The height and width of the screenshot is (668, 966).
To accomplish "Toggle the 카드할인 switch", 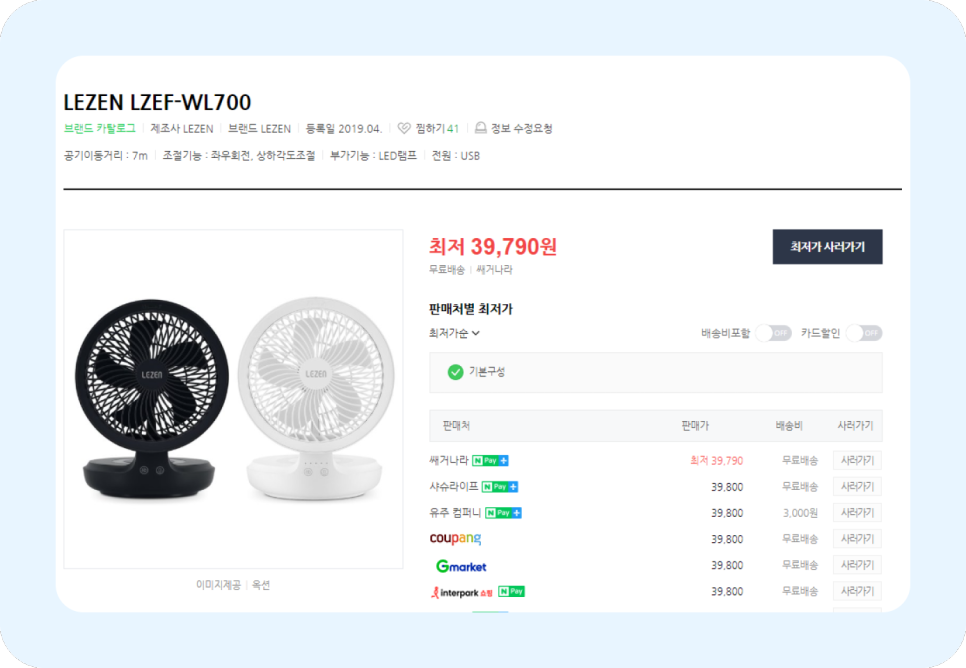I will (864, 333).
